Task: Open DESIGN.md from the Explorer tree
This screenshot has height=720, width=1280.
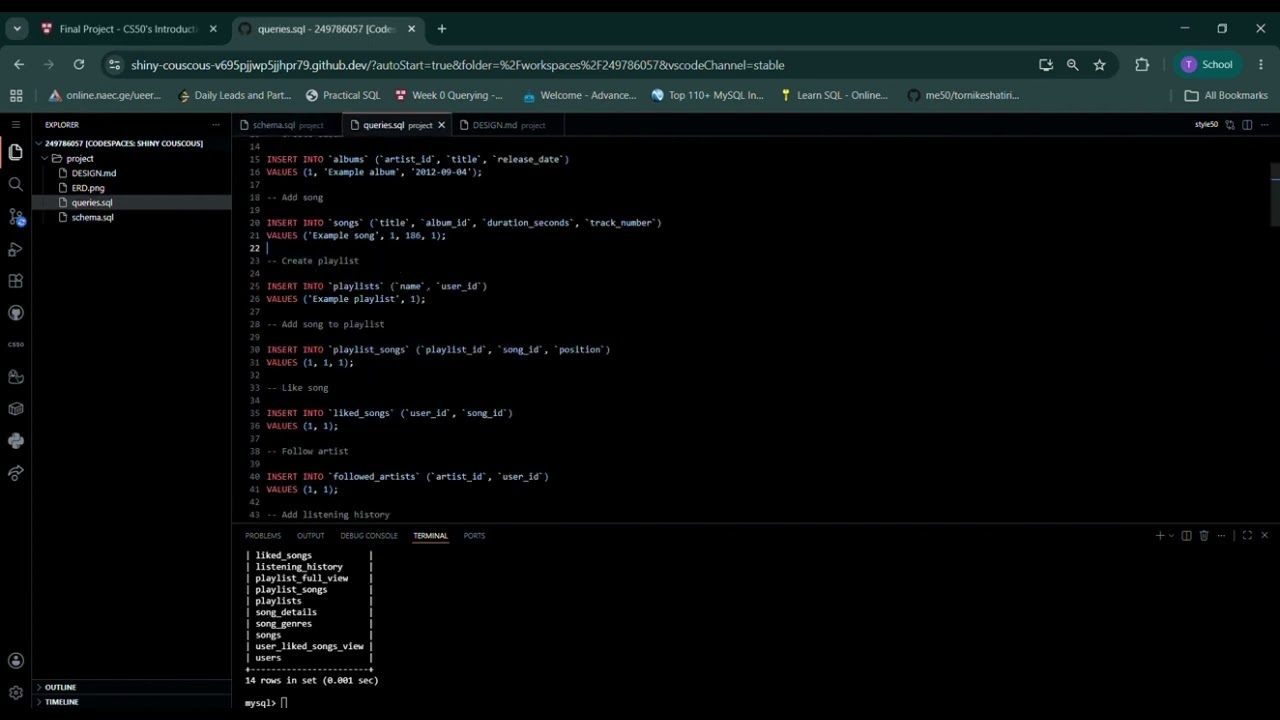Action: (x=131, y=173)
